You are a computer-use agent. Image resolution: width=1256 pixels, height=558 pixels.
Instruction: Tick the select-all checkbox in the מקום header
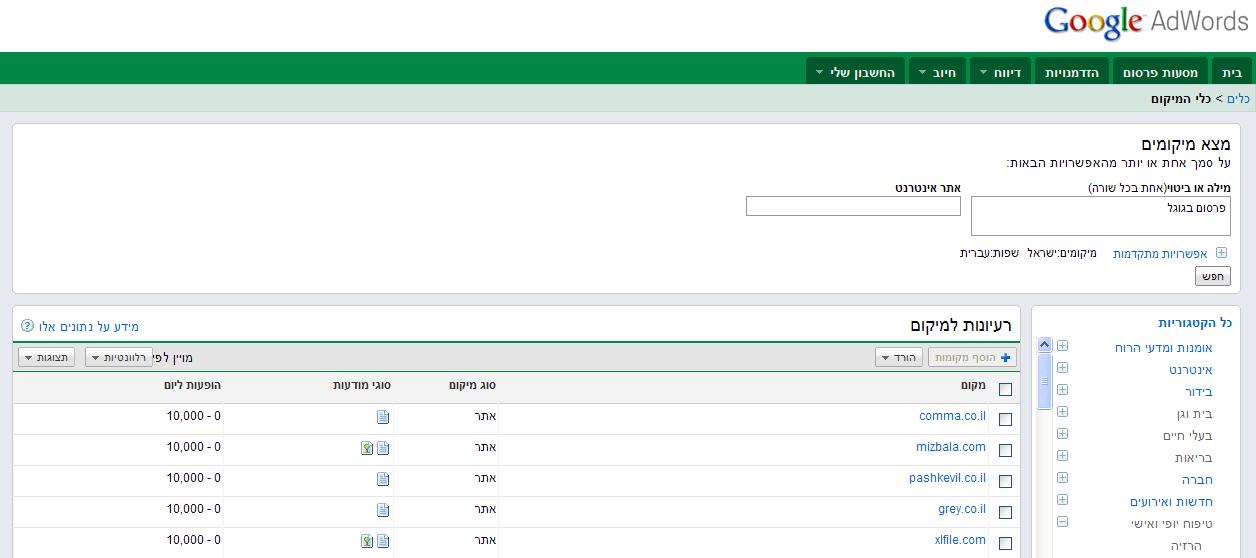tap(1005, 389)
